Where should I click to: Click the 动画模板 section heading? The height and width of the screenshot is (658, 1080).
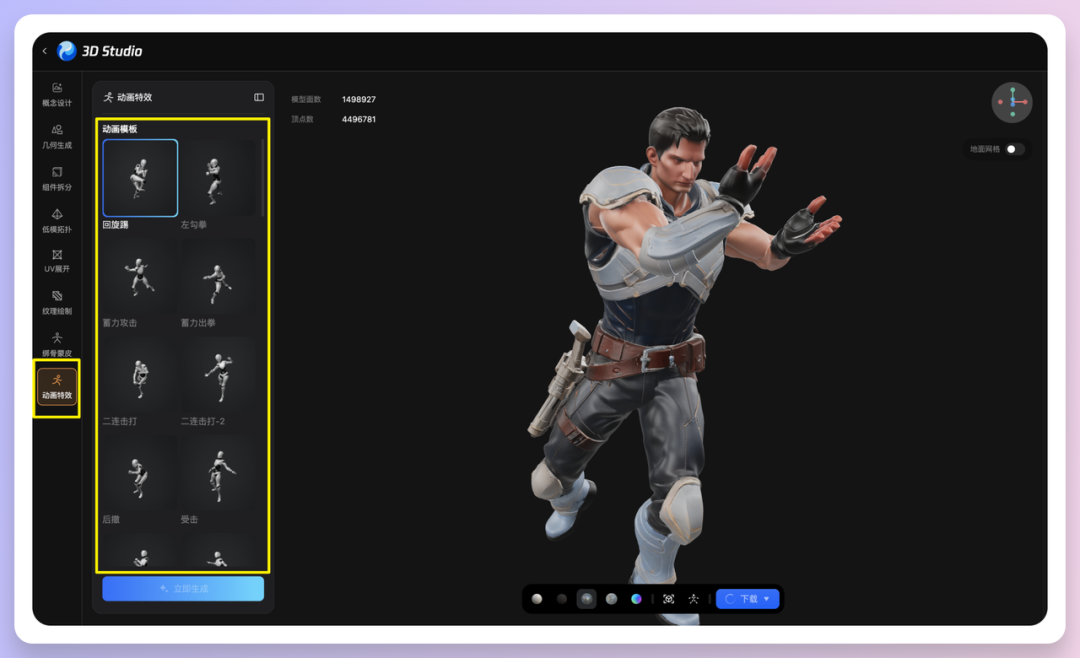point(120,129)
